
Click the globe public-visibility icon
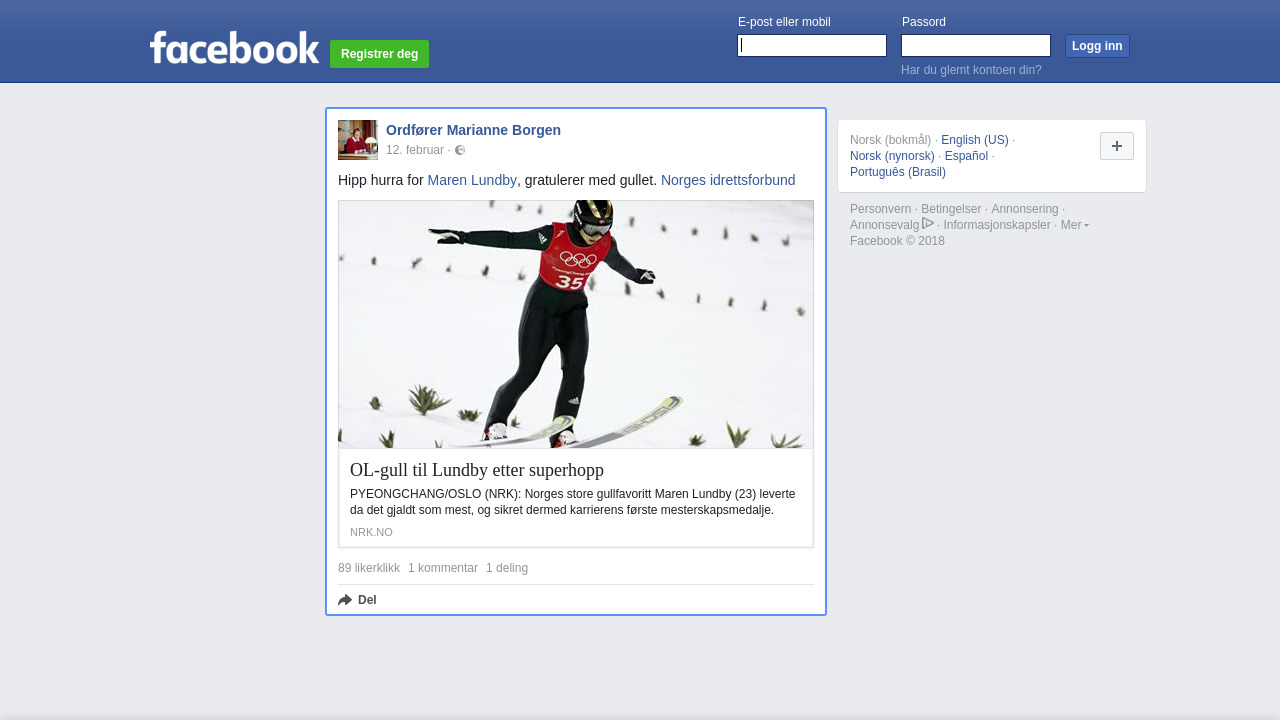(460, 150)
